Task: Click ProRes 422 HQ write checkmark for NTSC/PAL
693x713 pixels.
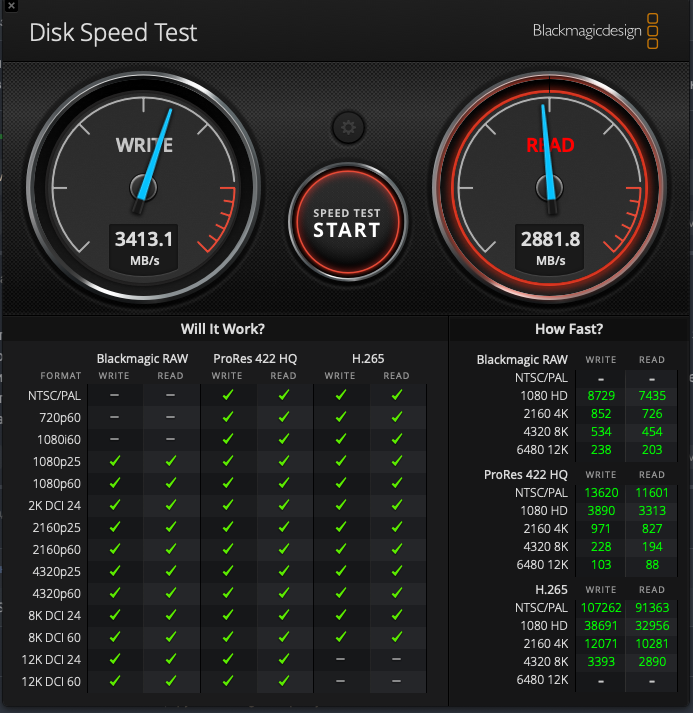Action: tap(228, 395)
